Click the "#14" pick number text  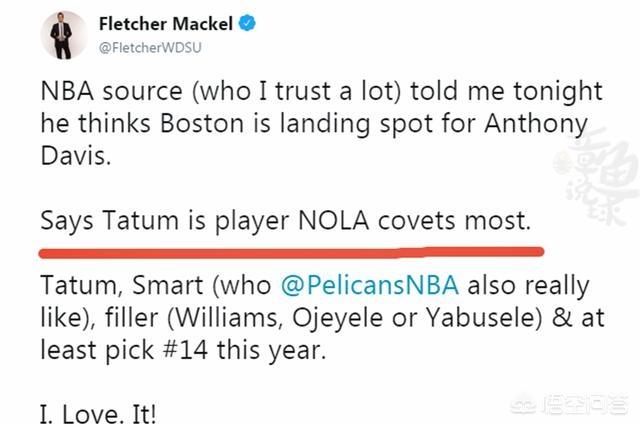(x=185, y=350)
